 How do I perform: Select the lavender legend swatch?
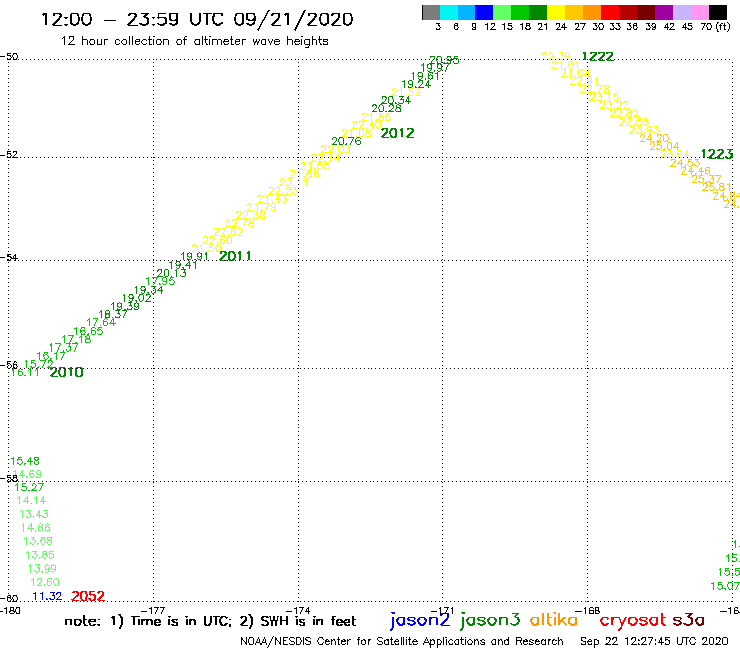coord(681,13)
